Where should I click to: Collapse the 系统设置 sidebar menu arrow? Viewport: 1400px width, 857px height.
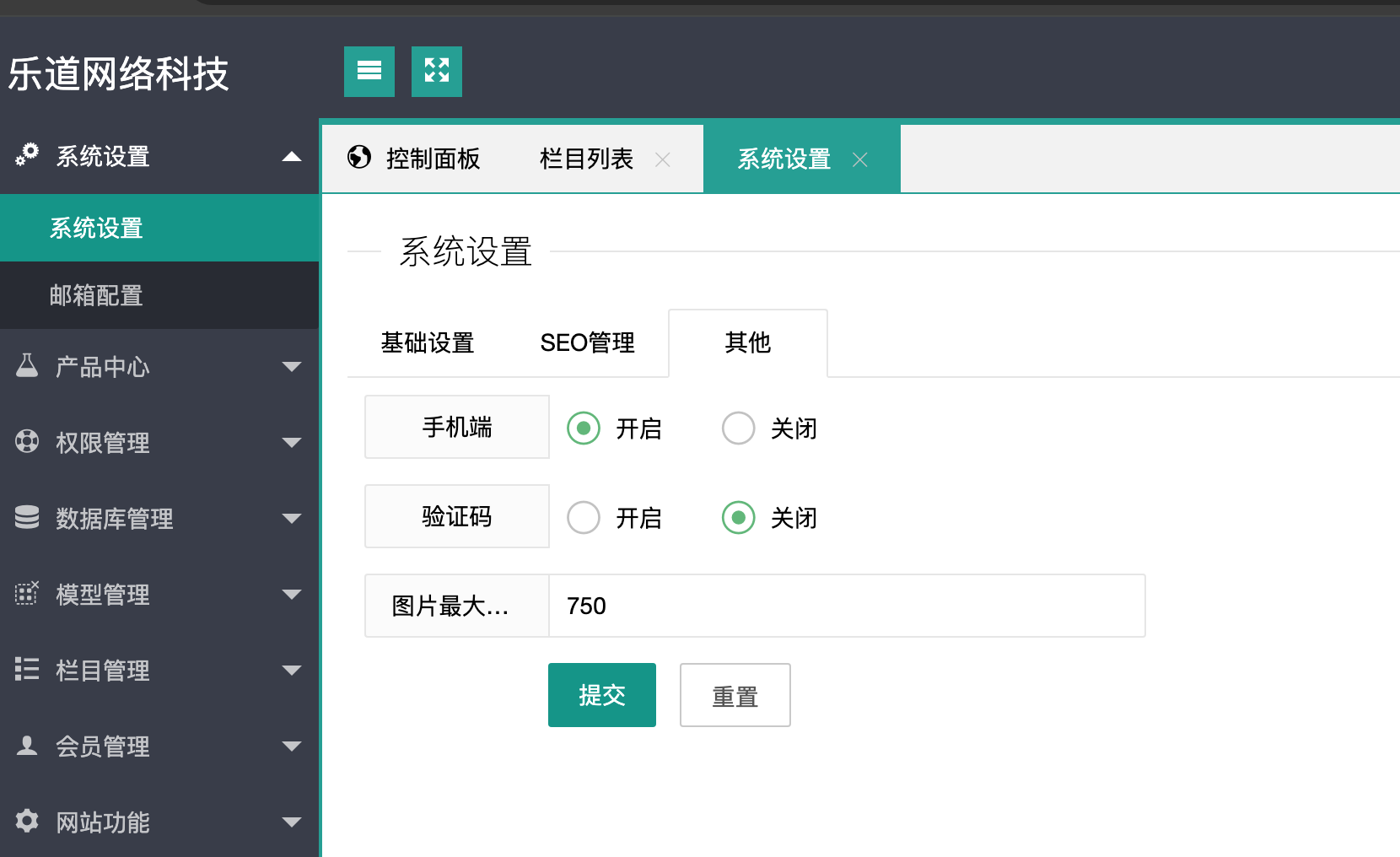292,156
